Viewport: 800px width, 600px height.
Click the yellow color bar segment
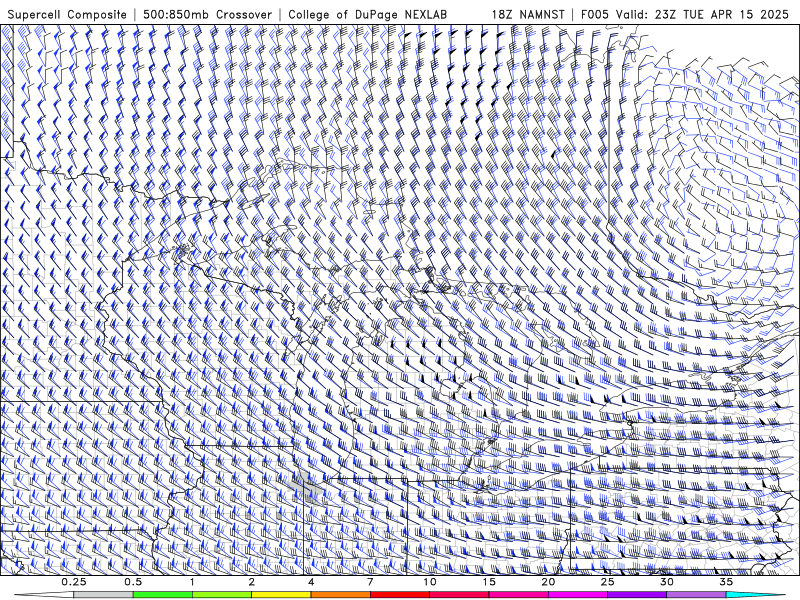tap(281, 595)
